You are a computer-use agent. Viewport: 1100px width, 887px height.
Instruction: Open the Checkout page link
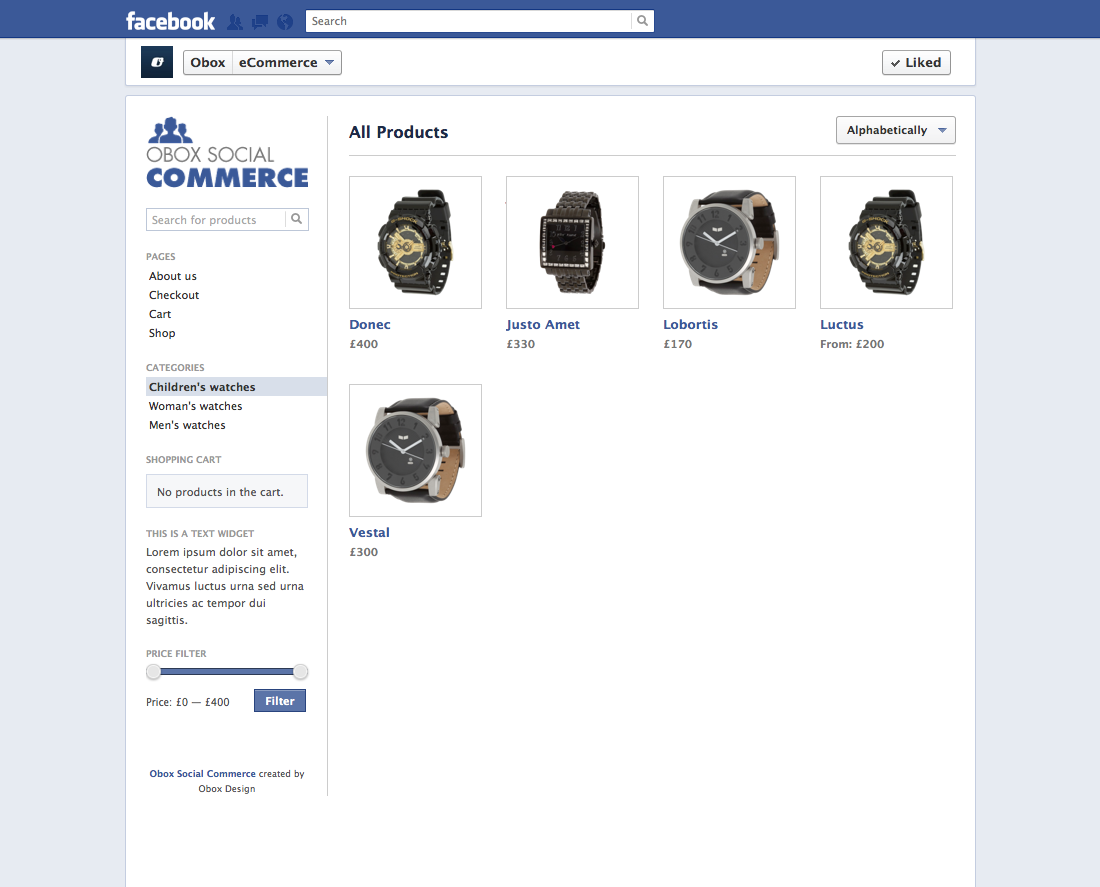coord(173,295)
